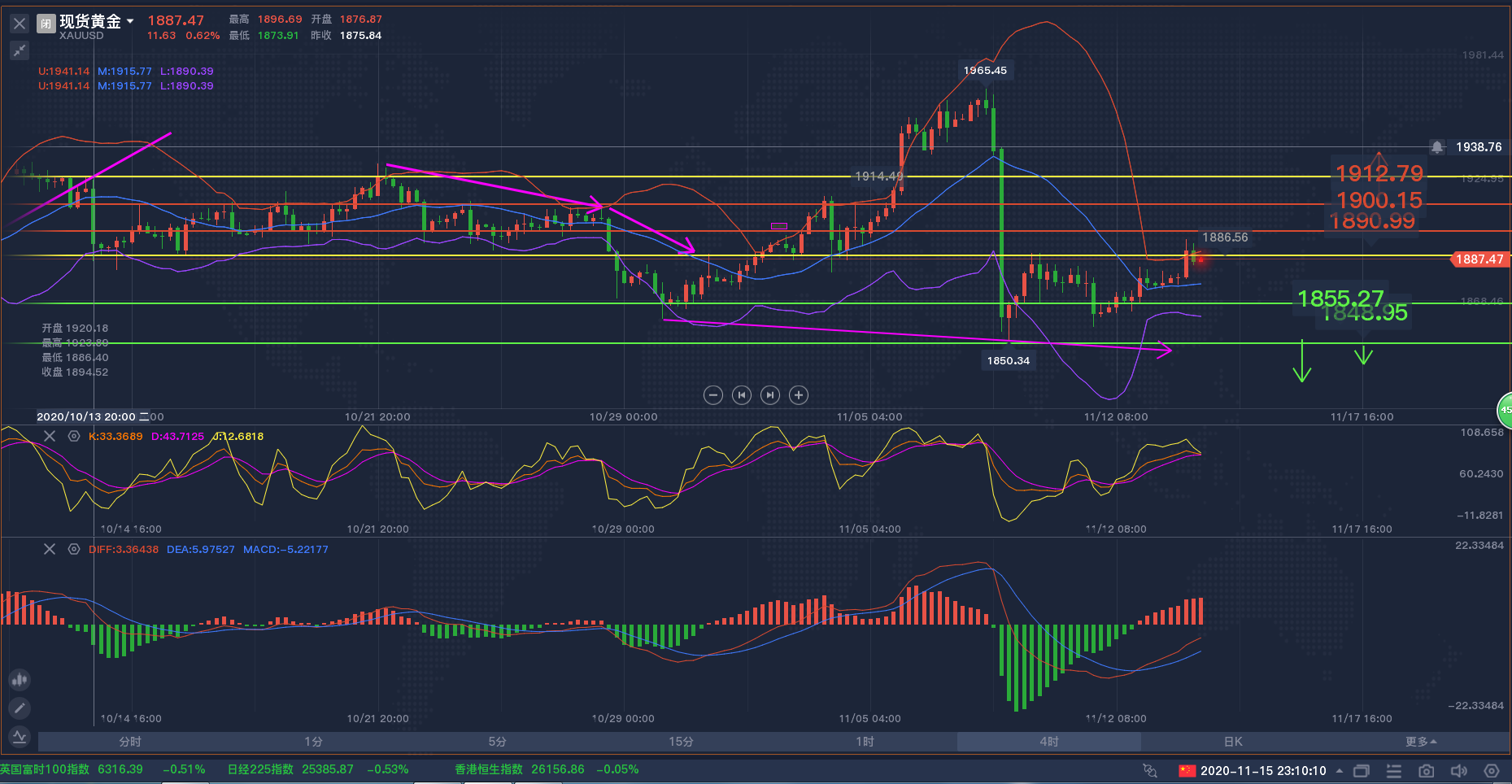Click the red 1912.79 resistance annotation

(1379, 173)
